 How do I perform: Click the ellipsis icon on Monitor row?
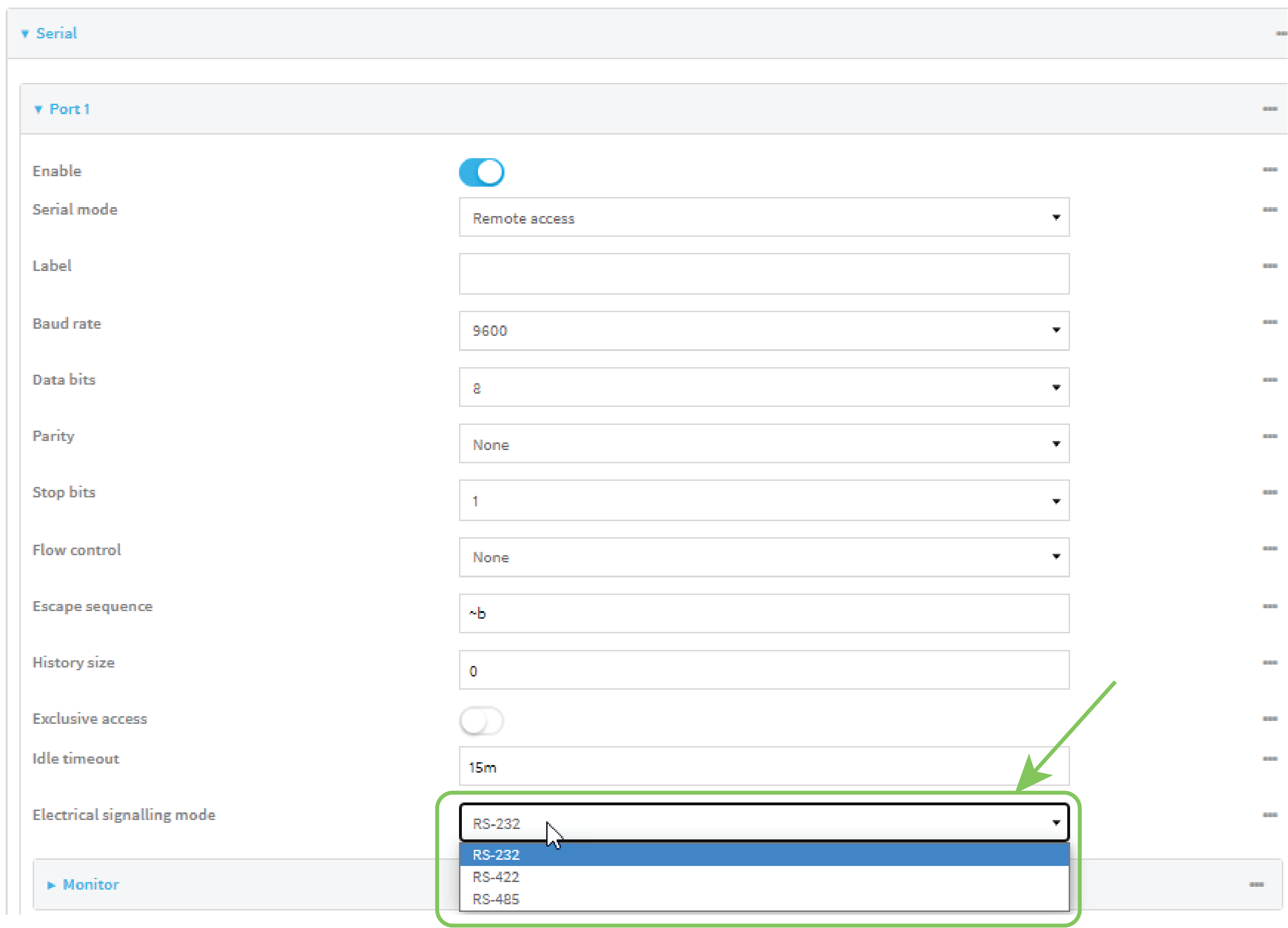[1256, 884]
